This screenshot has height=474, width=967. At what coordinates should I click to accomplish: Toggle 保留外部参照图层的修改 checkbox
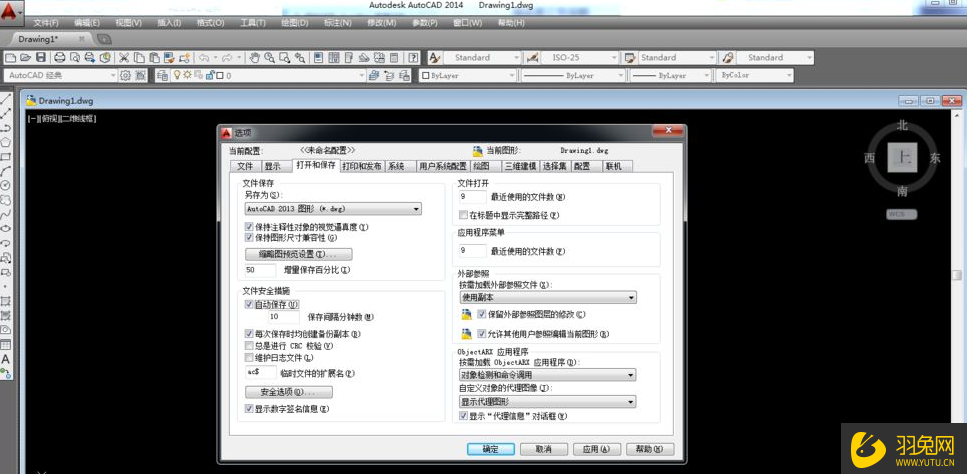(482, 314)
